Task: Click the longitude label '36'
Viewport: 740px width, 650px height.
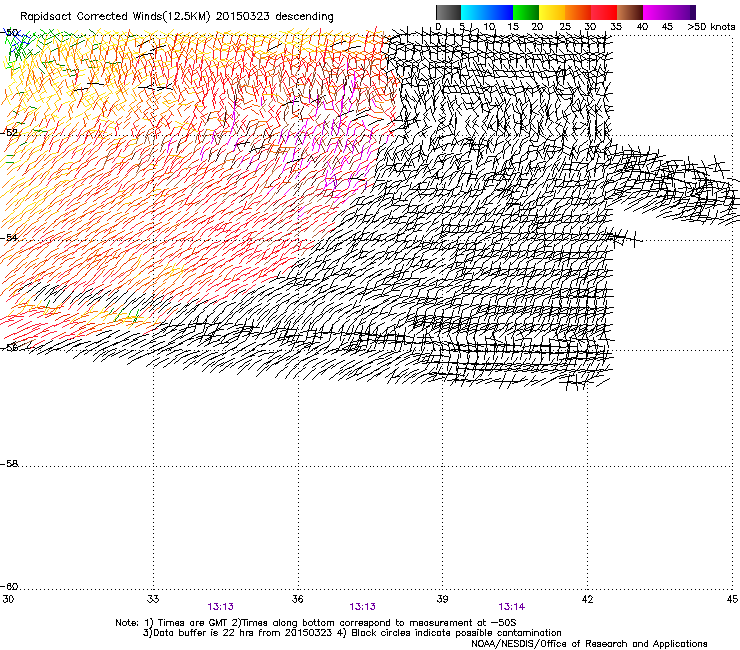Action: tap(297, 599)
